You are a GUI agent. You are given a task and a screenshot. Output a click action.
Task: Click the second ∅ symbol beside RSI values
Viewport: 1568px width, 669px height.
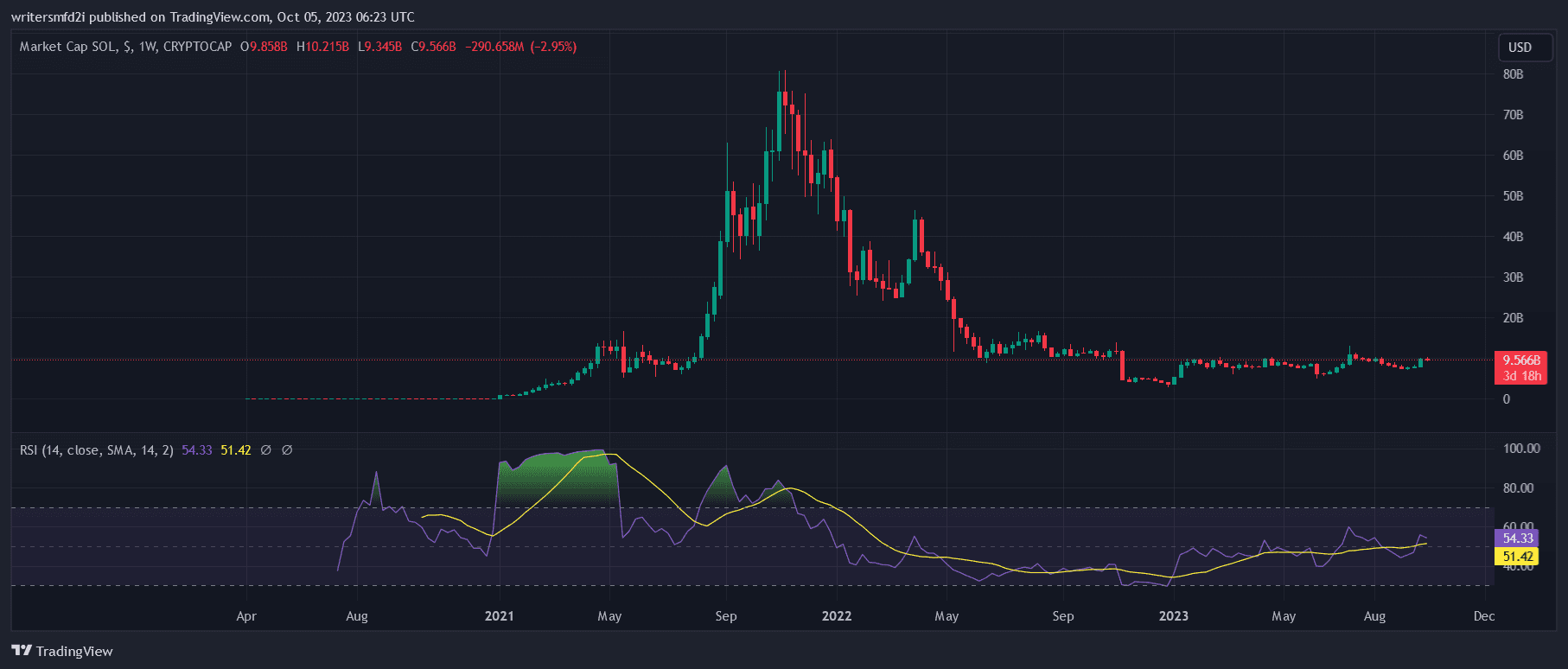point(287,450)
